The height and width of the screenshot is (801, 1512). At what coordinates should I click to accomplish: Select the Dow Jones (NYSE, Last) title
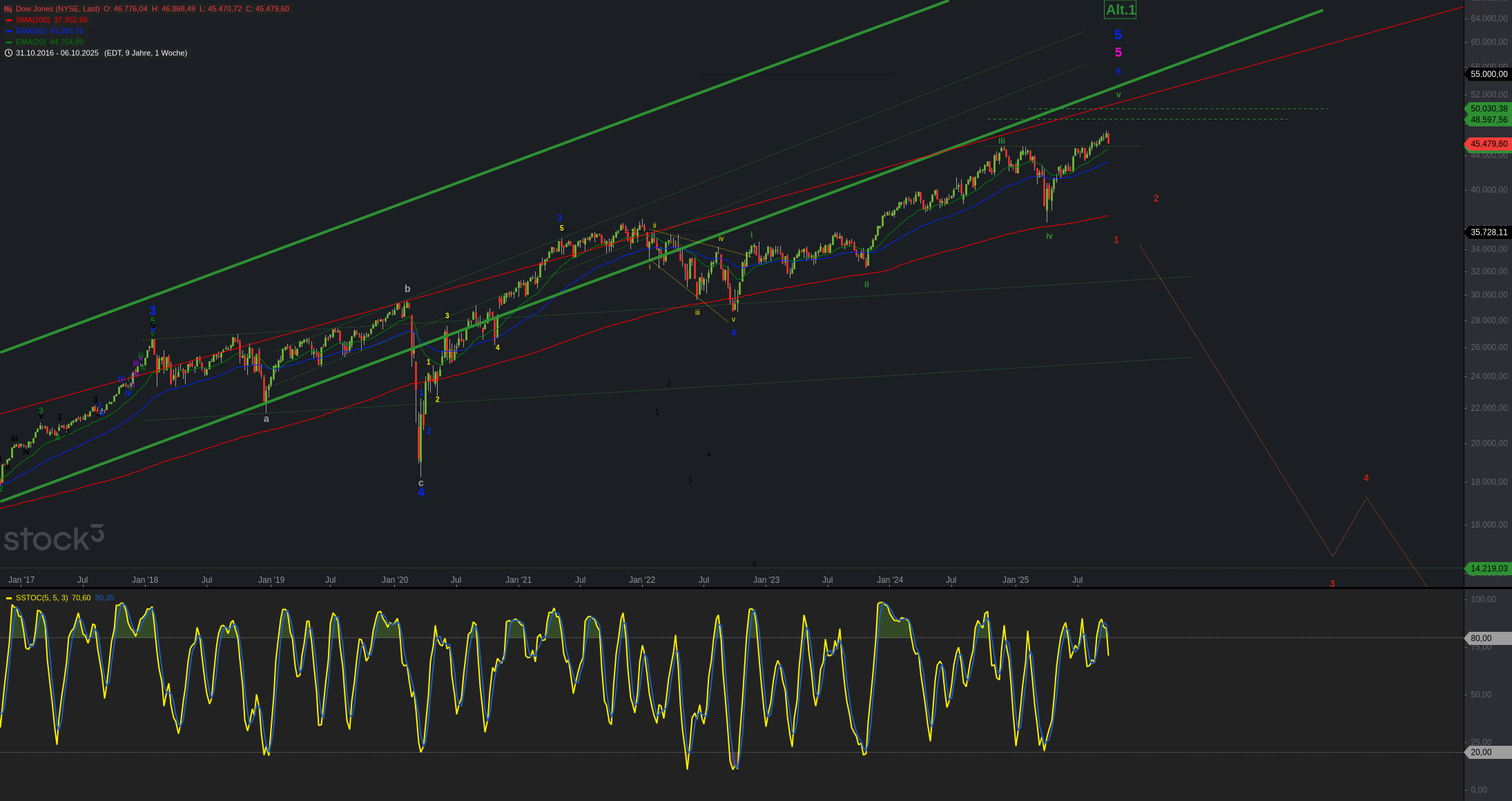57,9
